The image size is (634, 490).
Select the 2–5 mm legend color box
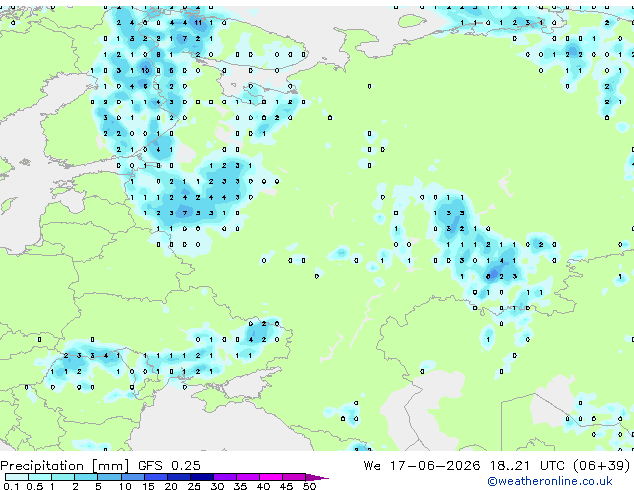tap(86, 477)
